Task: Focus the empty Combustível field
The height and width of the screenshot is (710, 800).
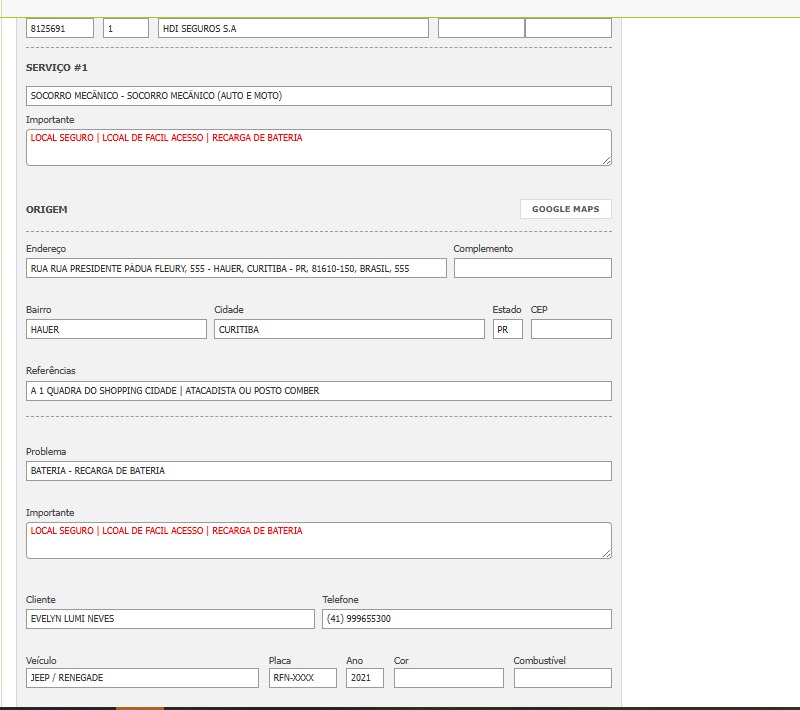Action: [x=562, y=678]
